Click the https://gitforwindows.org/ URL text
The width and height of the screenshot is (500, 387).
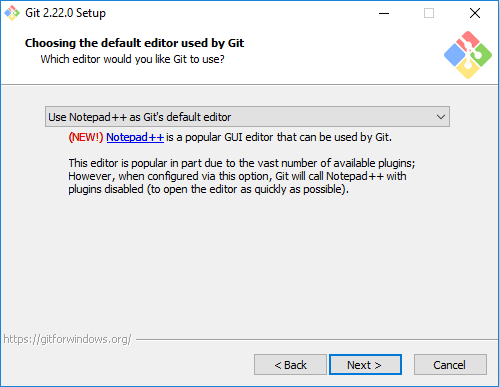[x=67, y=339]
